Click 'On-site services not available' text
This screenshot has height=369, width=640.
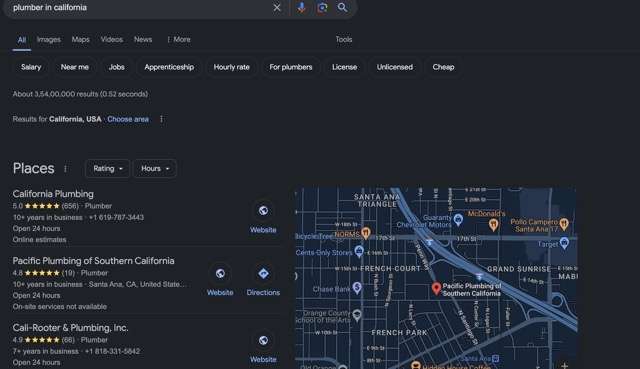point(60,307)
